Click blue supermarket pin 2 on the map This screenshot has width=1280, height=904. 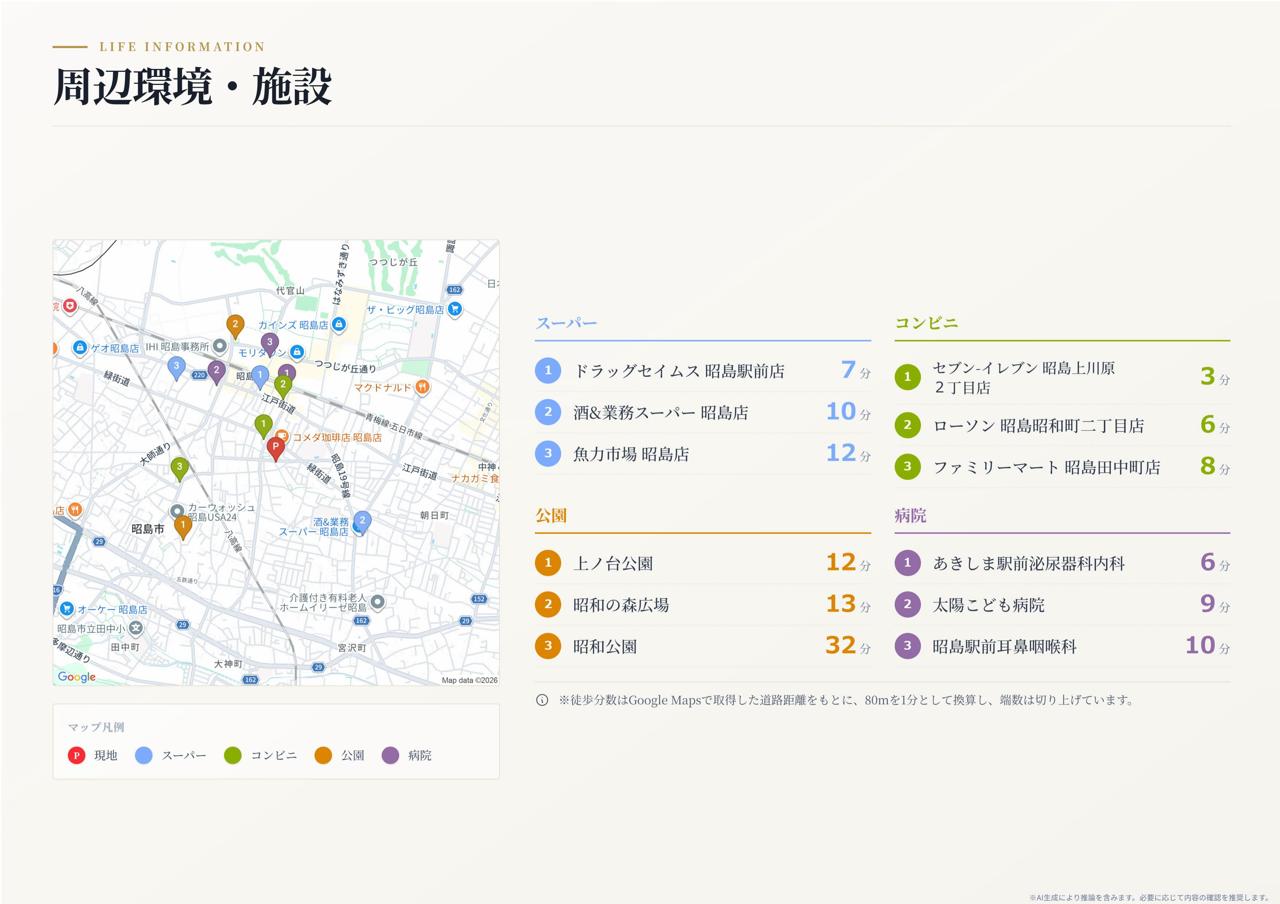[363, 522]
